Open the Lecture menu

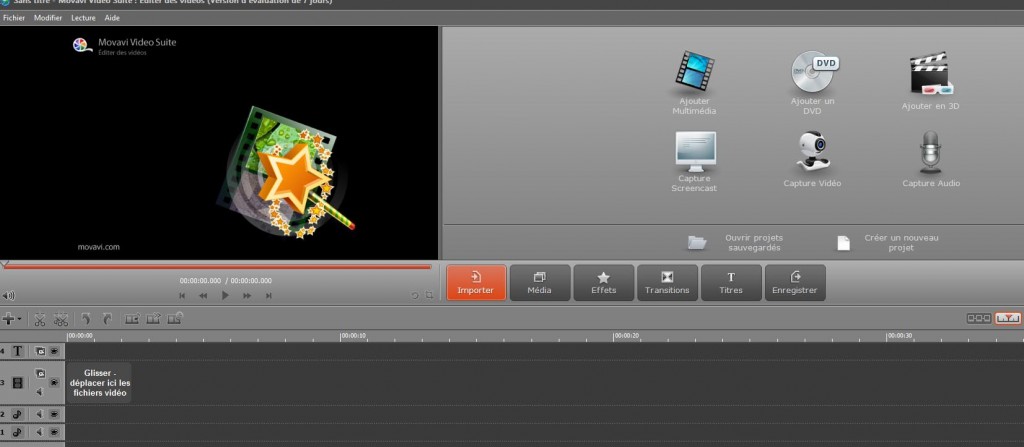coord(84,18)
